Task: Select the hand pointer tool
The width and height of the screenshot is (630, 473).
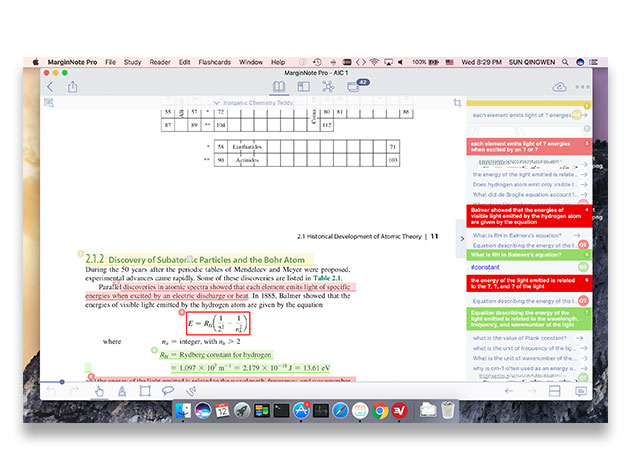Action: (99, 391)
